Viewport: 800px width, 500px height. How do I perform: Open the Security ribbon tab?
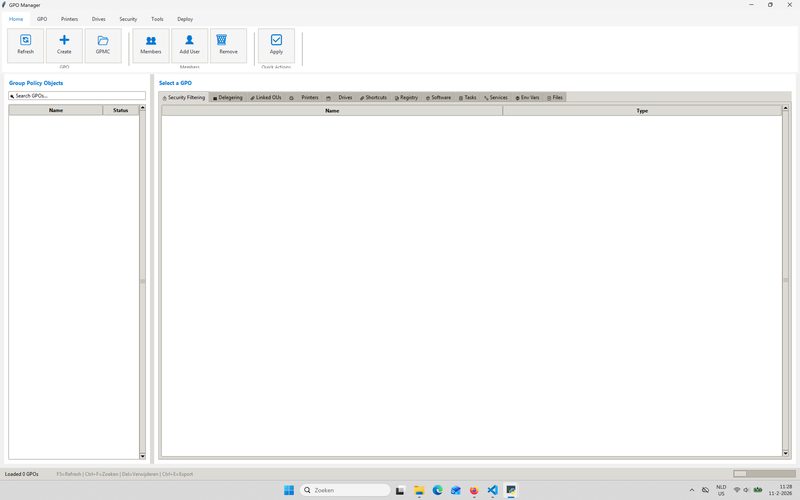(x=128, y=19)
